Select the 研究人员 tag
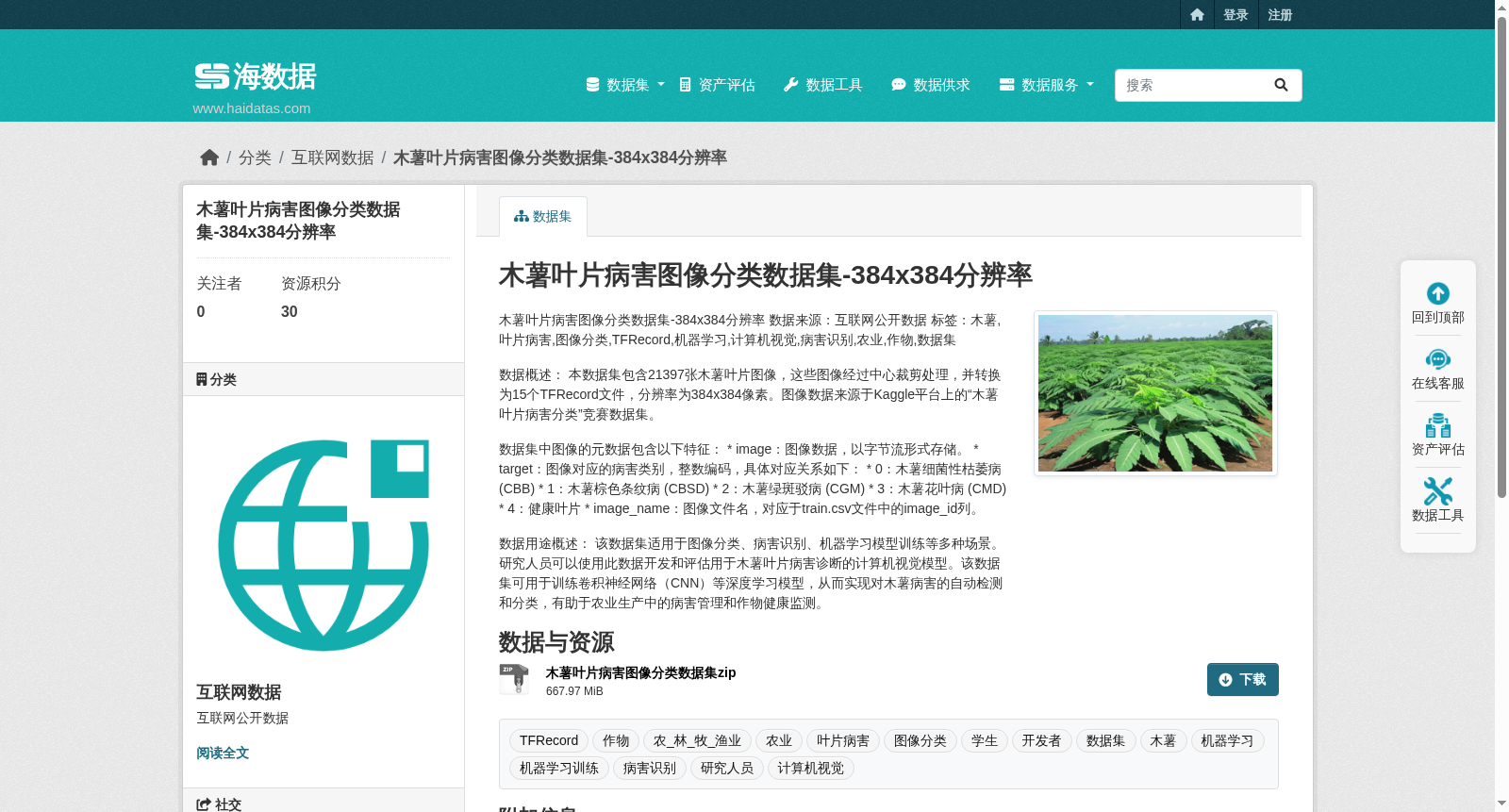Image resolution: width=1509 pixels, height=812 pixels. [727, 769]
